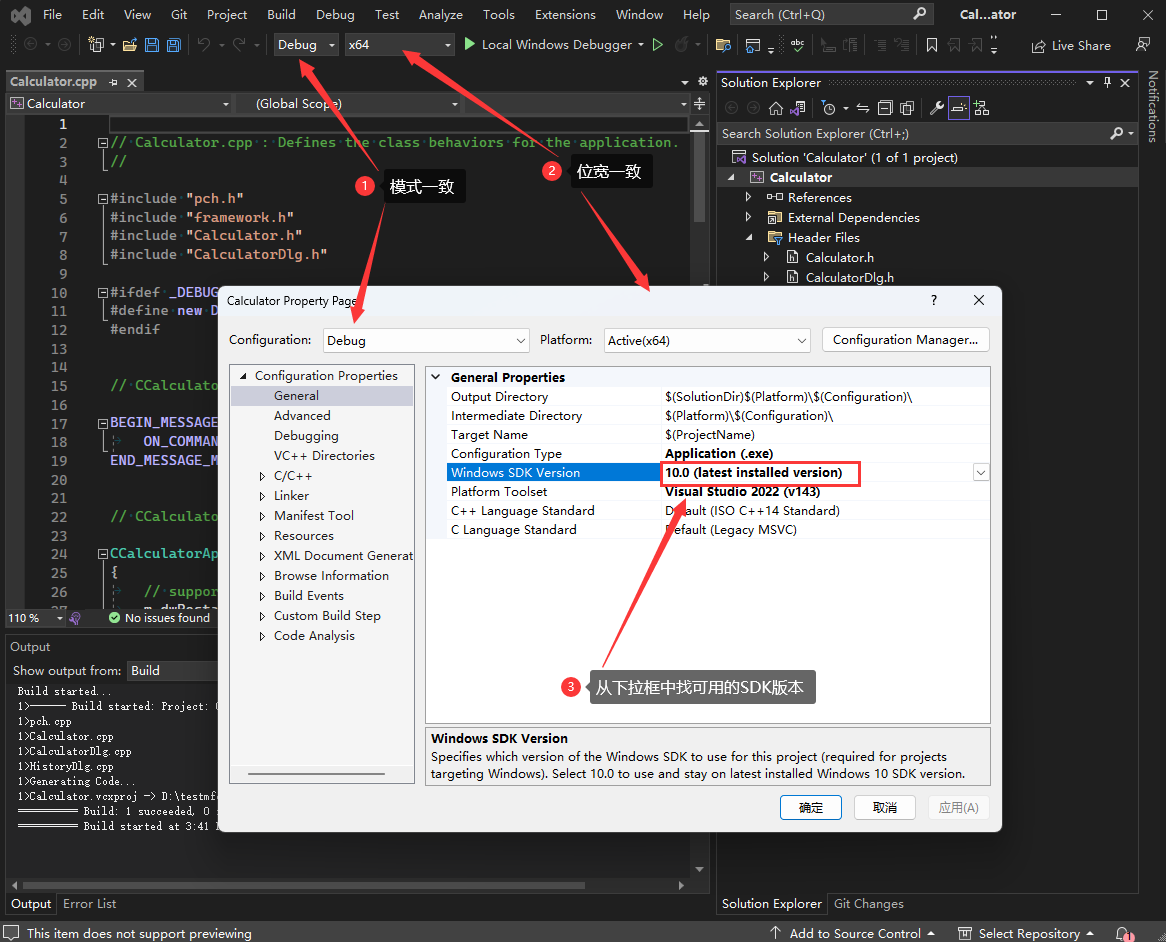Click the Find in Files folder icon

(x=723, y=45)
